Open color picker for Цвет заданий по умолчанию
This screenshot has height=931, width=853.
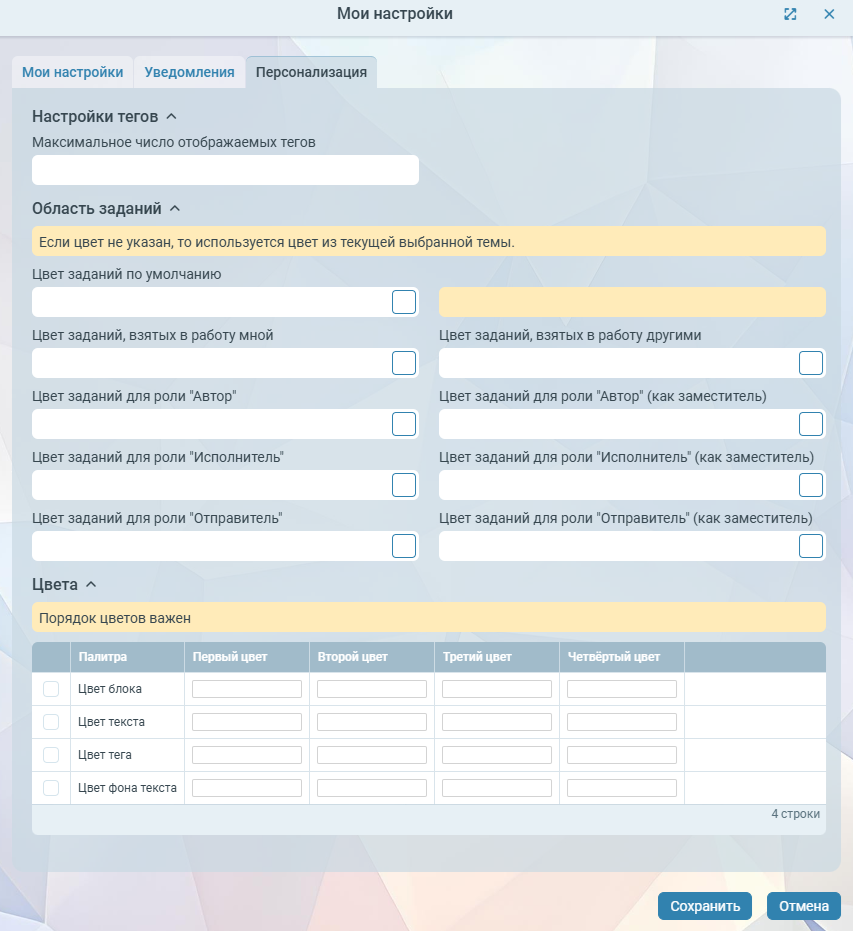[x=404, y=302]
